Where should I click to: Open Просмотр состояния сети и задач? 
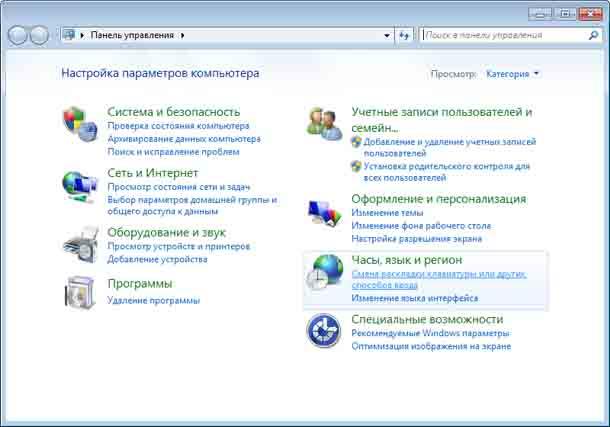tap(179, 187)
